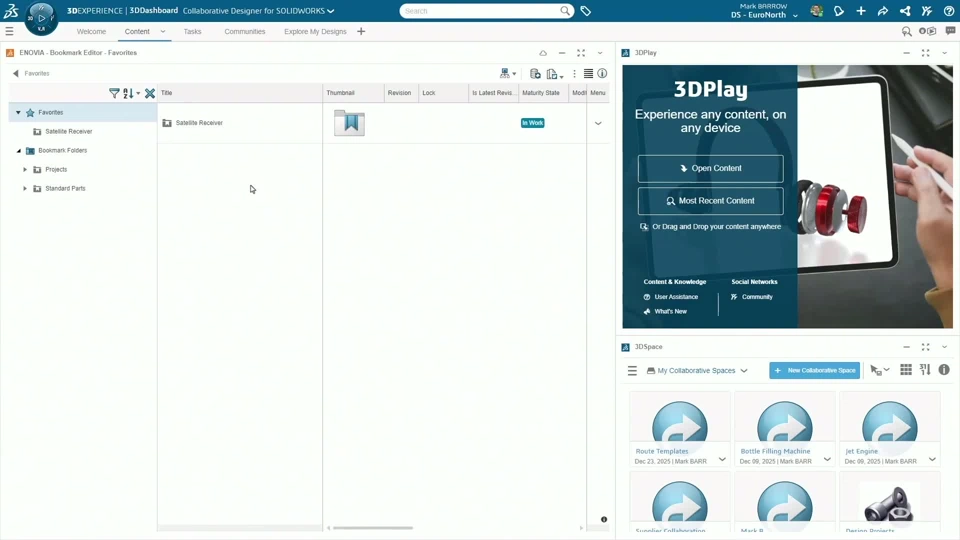The width and height of the screenshot is (960, 540).
Task: Click the clear X icon in bookmark tree toolbar
Action: (149, 93)
